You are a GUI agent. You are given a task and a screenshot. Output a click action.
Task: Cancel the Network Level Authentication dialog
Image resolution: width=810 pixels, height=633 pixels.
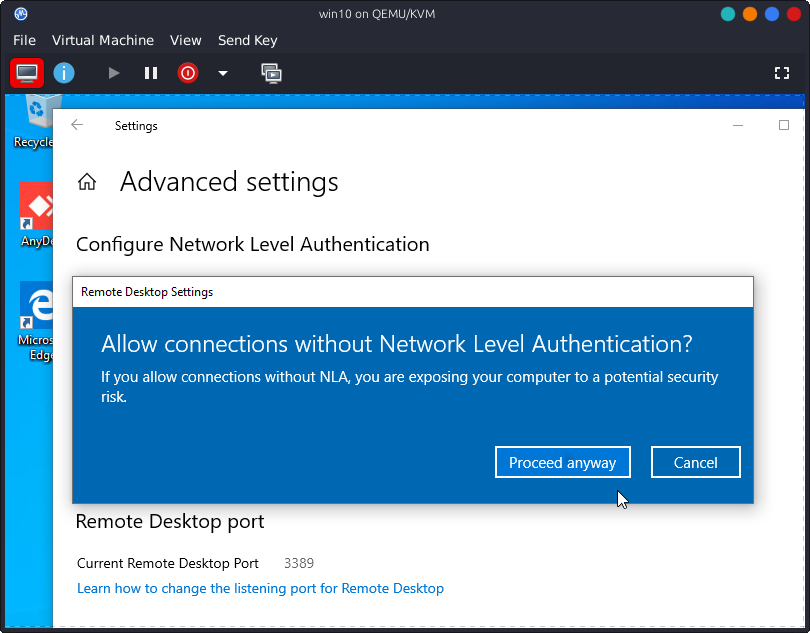(695, 462)
